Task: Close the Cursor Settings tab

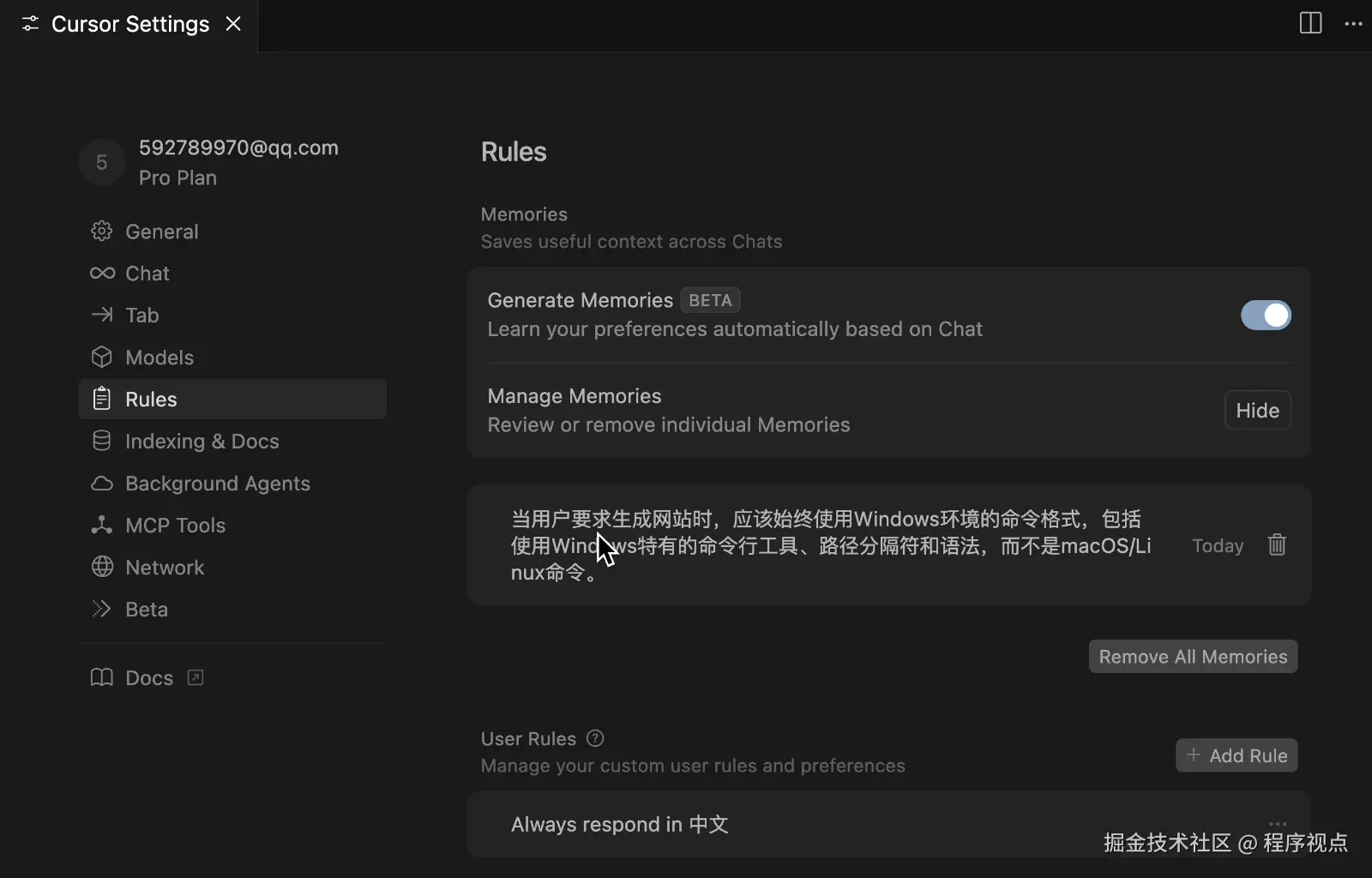Action: tap(233, 24)
